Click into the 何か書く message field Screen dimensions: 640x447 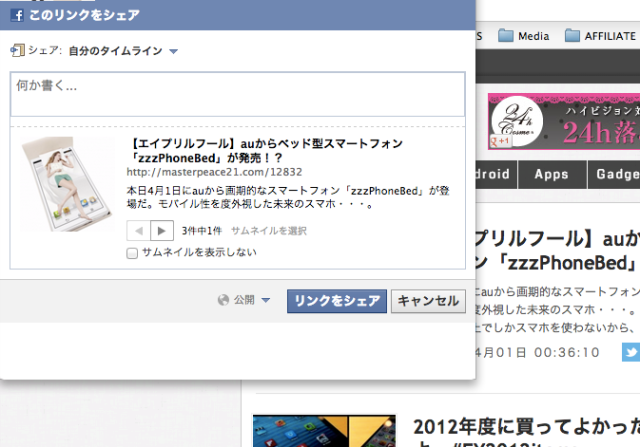[238, 94]
